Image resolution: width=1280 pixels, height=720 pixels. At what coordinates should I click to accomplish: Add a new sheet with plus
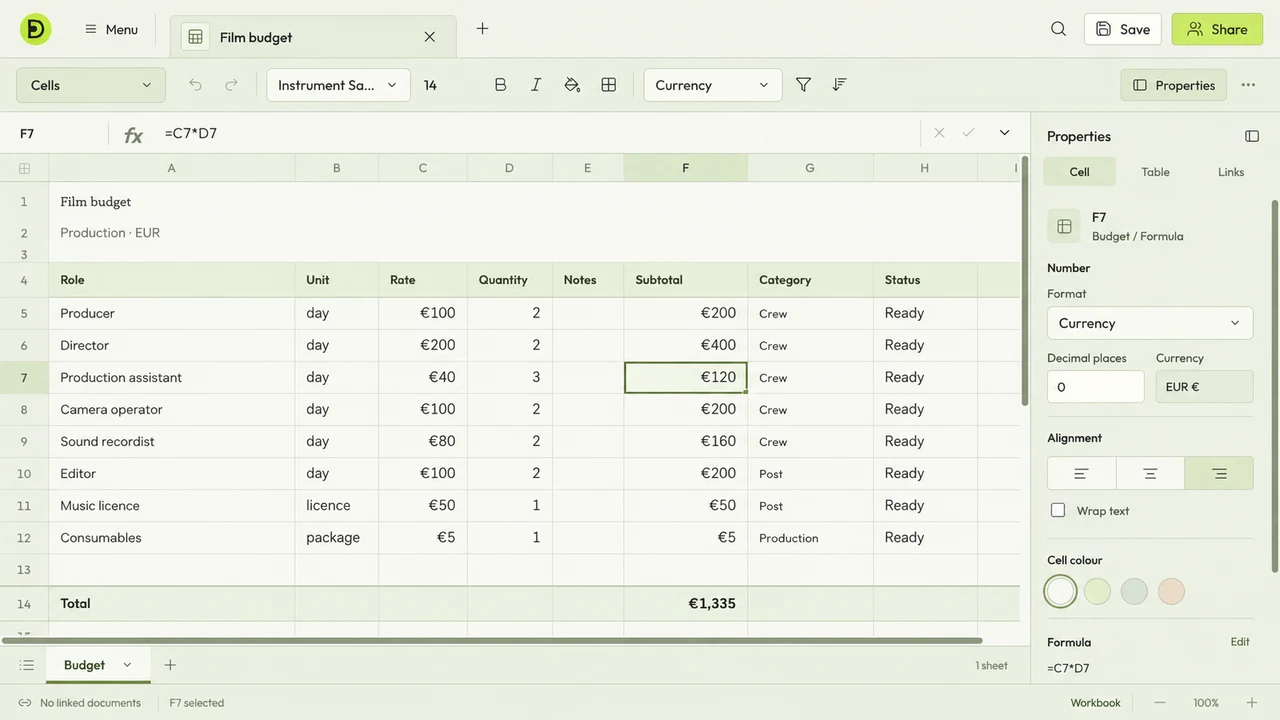tap(170, 665)
